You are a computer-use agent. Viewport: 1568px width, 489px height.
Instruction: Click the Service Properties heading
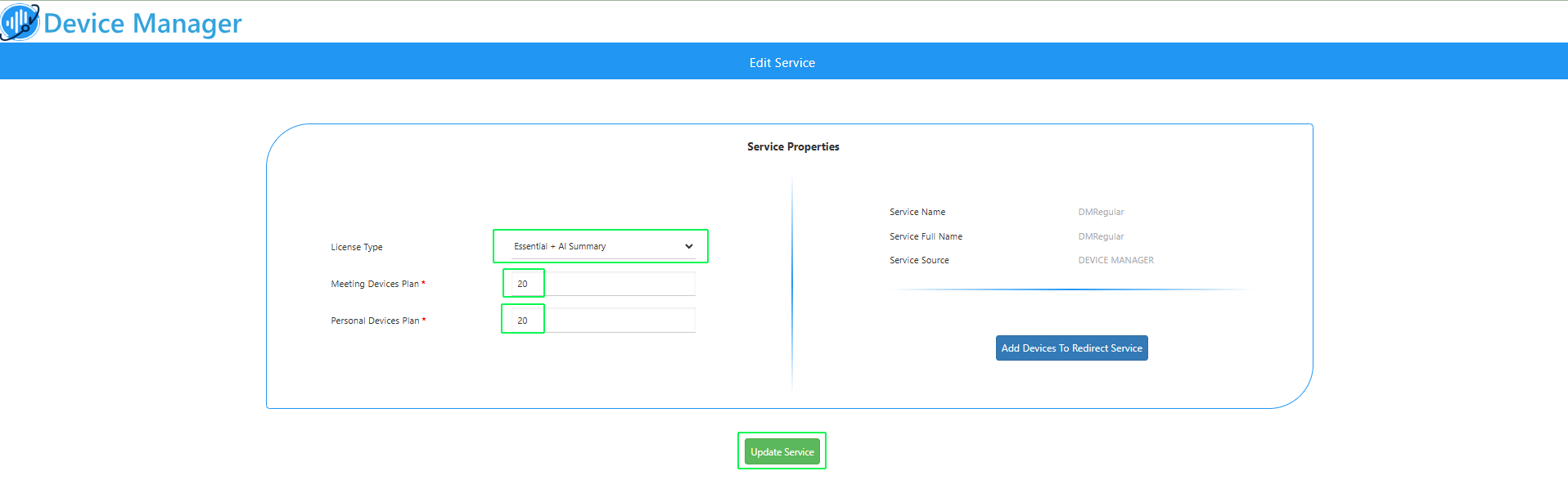coord(793,147)
